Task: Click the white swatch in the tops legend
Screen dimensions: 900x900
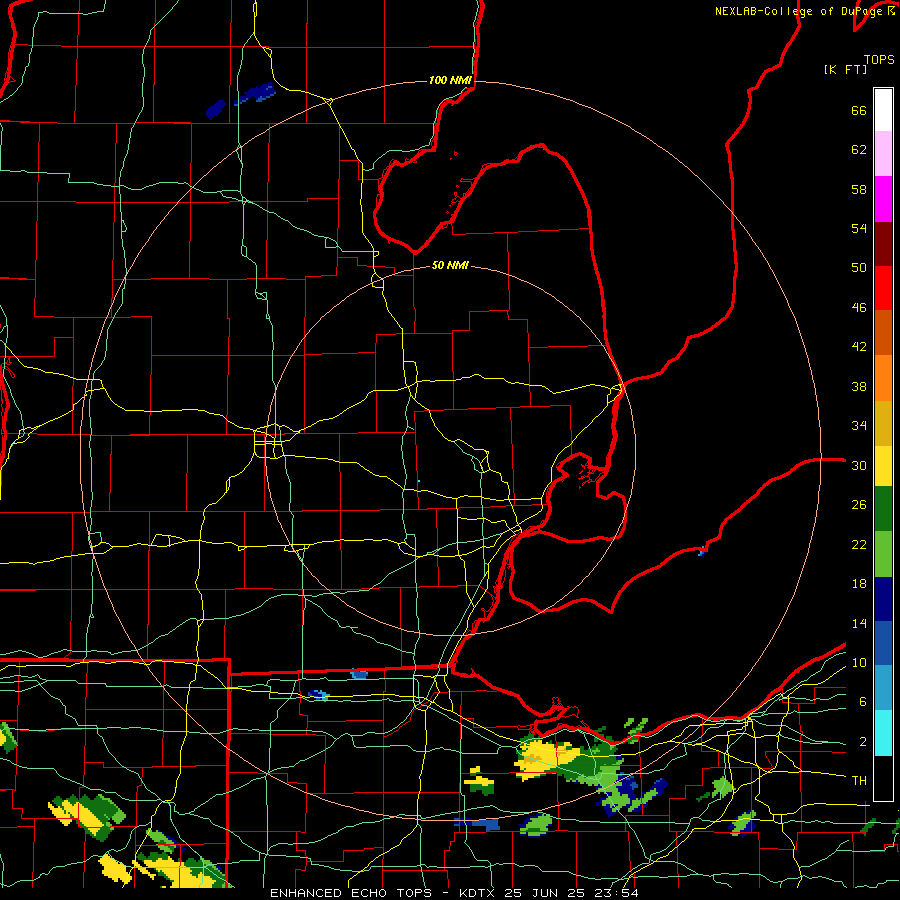Action: [x=883, y=110]
